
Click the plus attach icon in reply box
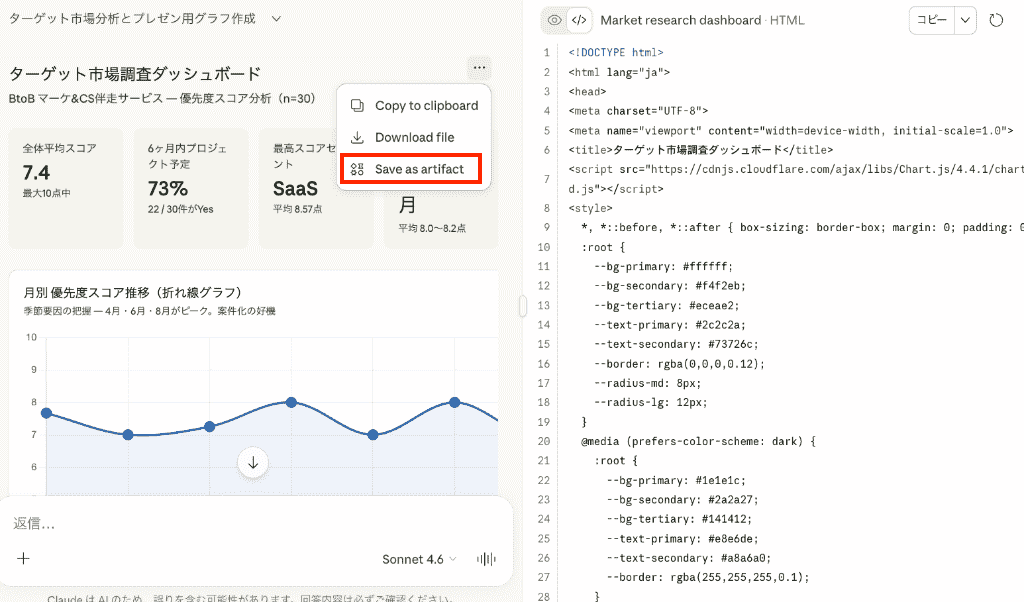coord(24,558)
